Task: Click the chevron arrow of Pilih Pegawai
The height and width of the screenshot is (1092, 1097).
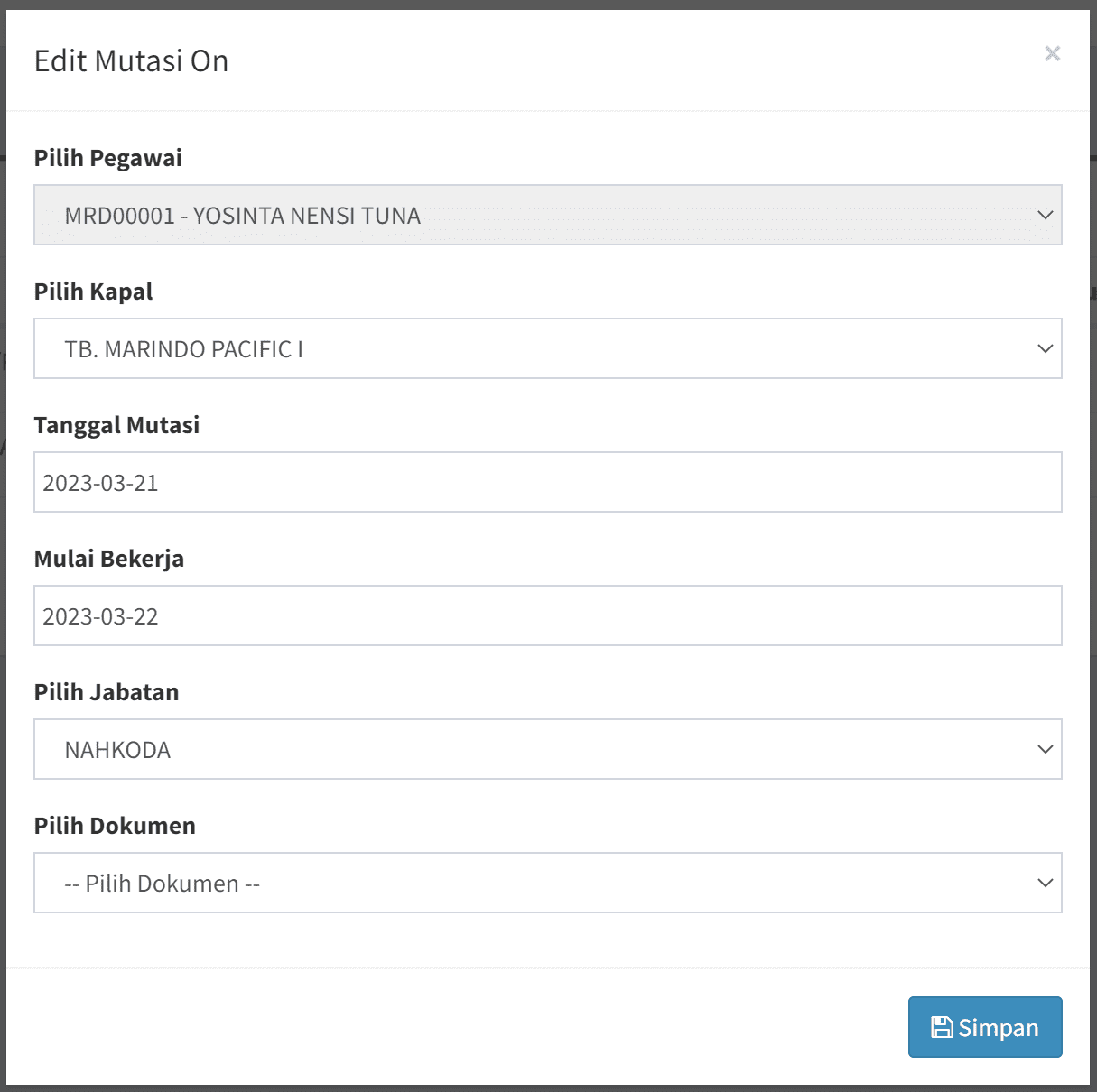Action: click(x=1045, y=215)
